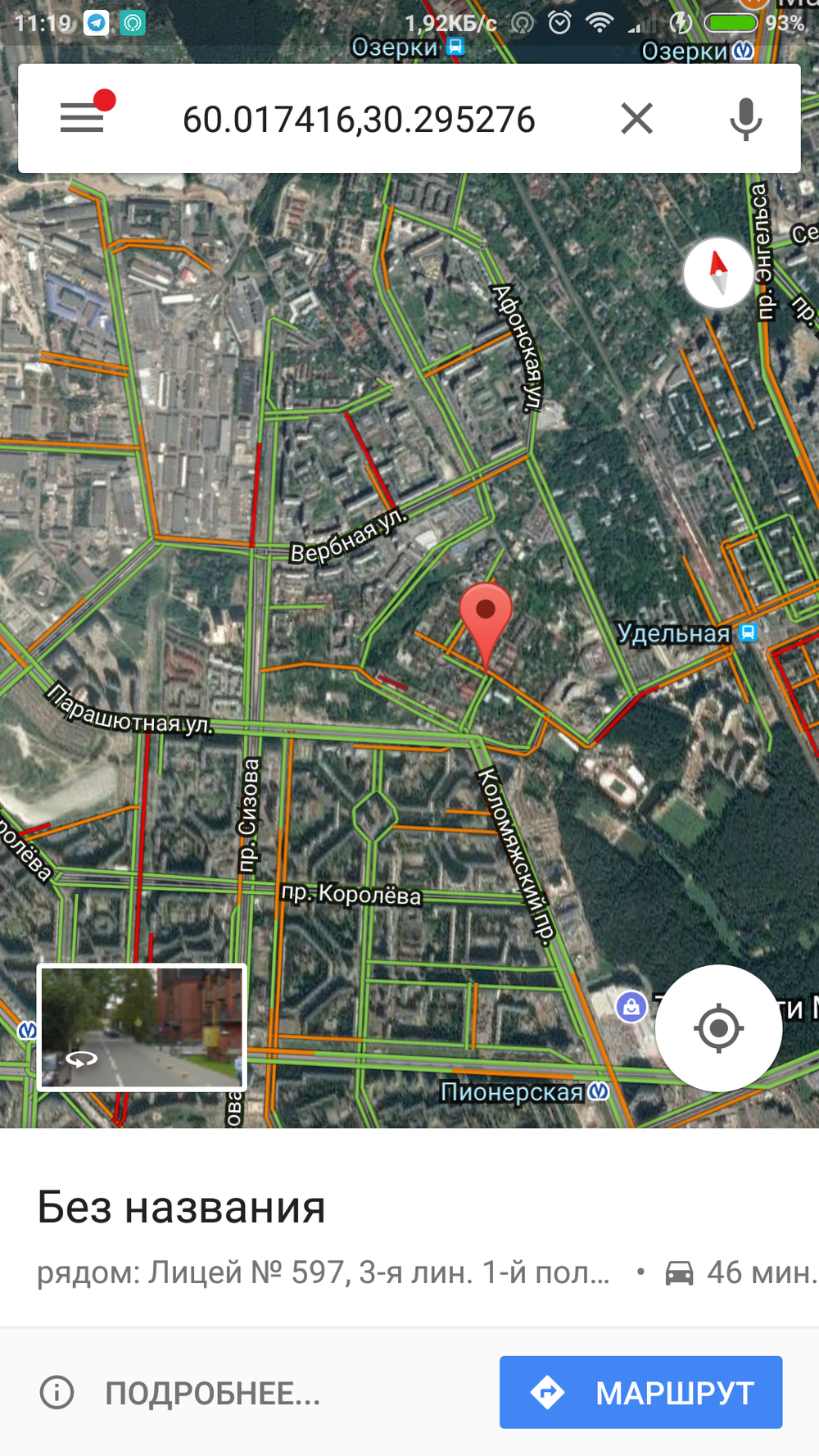
Task: Select the Озерки train station marker
Action: click(x=456, y=47)
